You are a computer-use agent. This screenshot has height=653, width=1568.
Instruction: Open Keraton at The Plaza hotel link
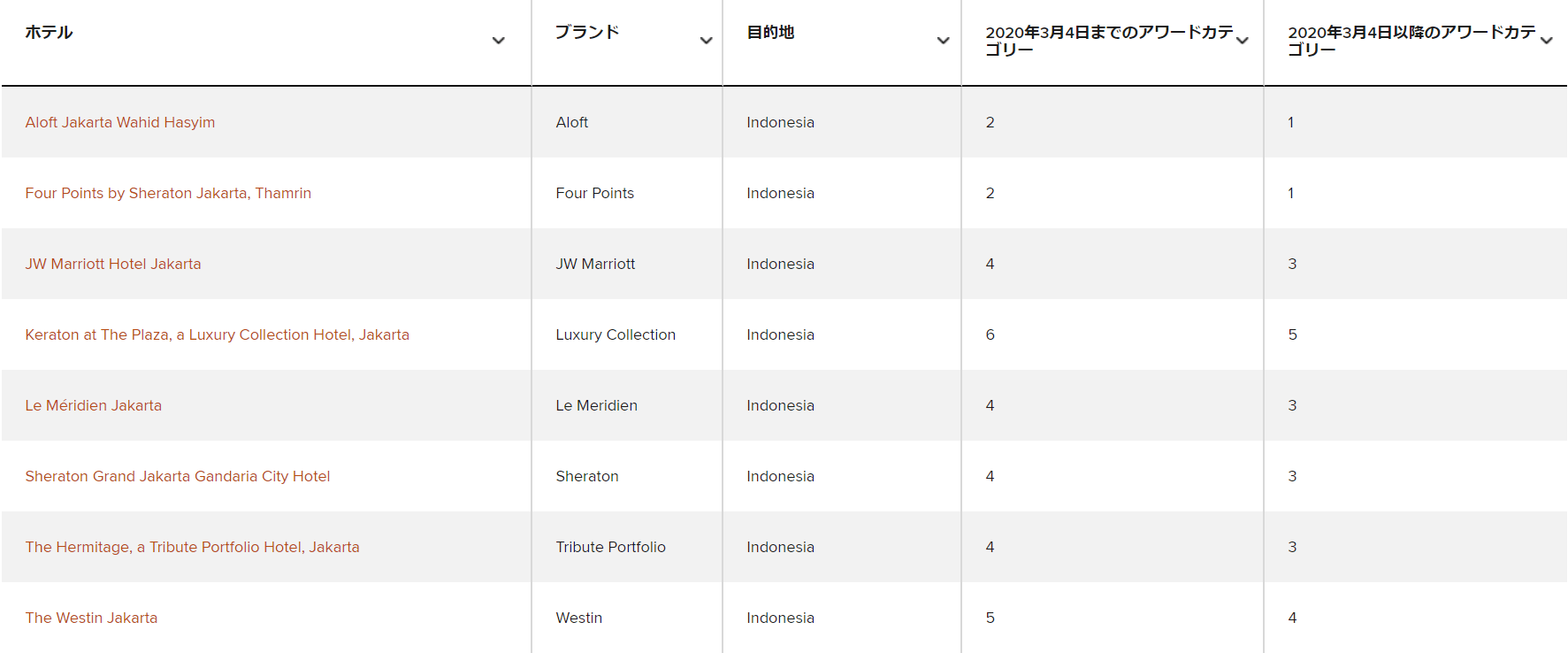pos(217,334)
